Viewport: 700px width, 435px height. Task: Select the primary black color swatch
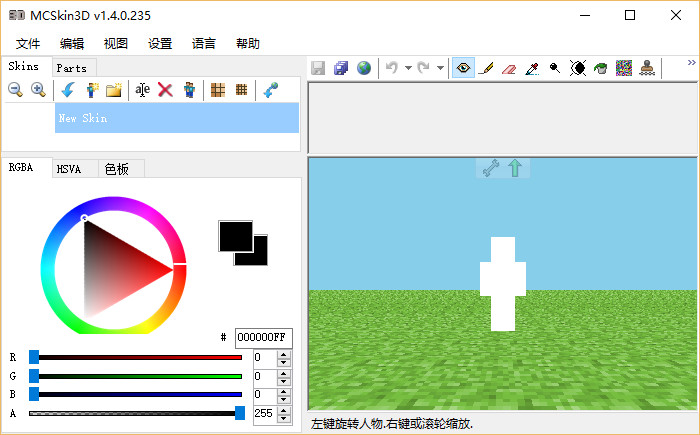[x=236, y=236]
